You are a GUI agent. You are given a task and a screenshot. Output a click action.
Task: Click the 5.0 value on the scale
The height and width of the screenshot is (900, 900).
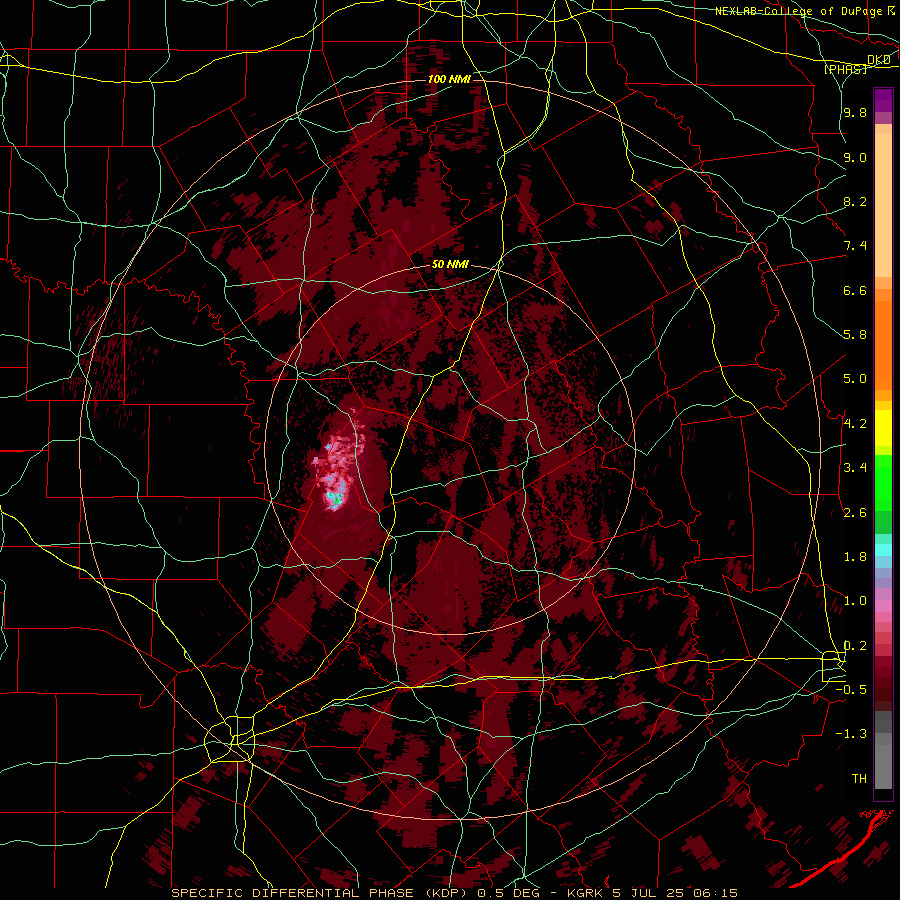(855, 379)
